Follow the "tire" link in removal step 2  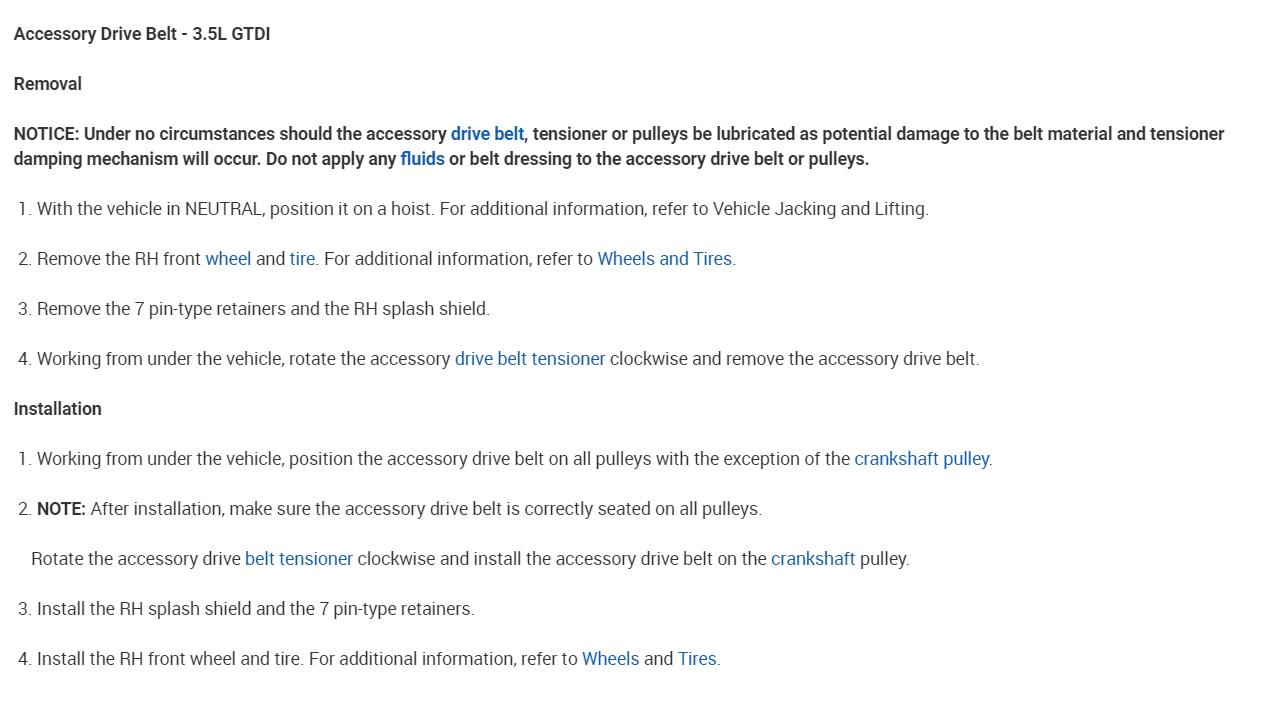[x=302, y=259]
